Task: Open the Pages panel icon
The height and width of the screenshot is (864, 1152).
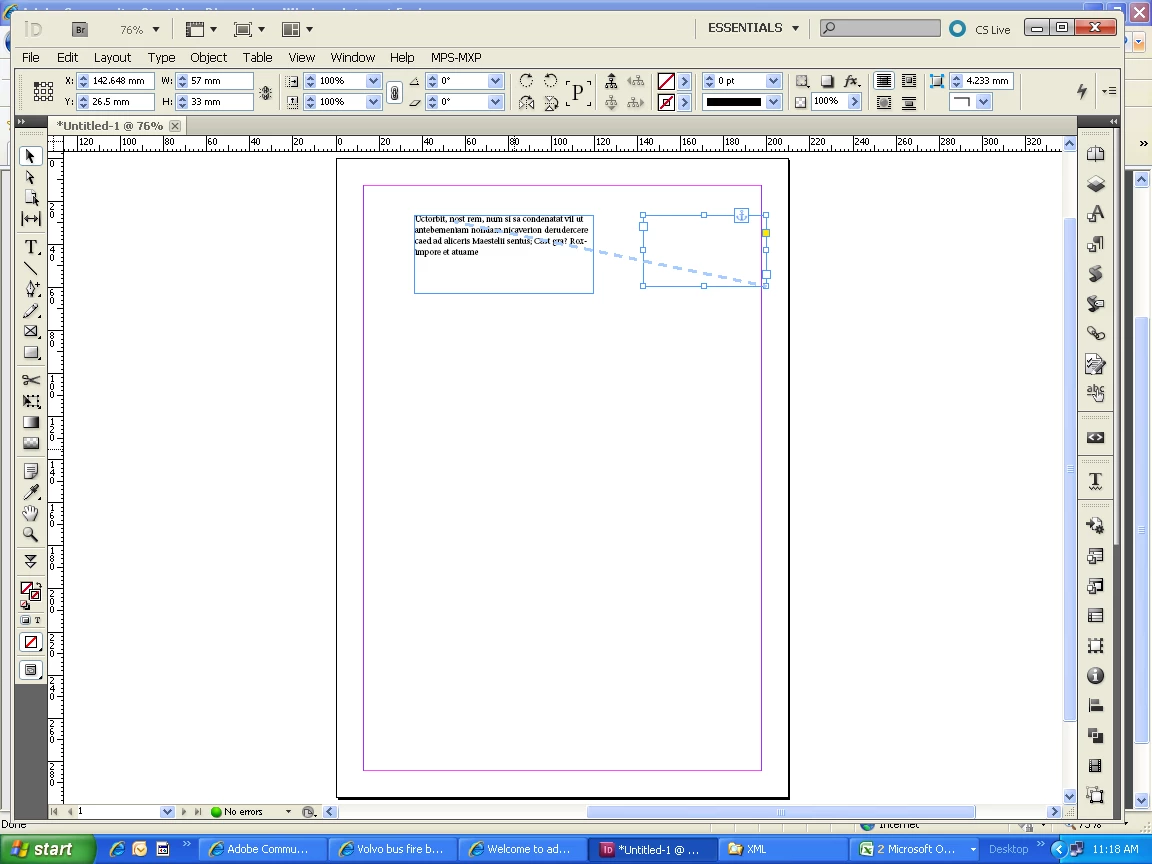Action: [x=1095, y=154]
